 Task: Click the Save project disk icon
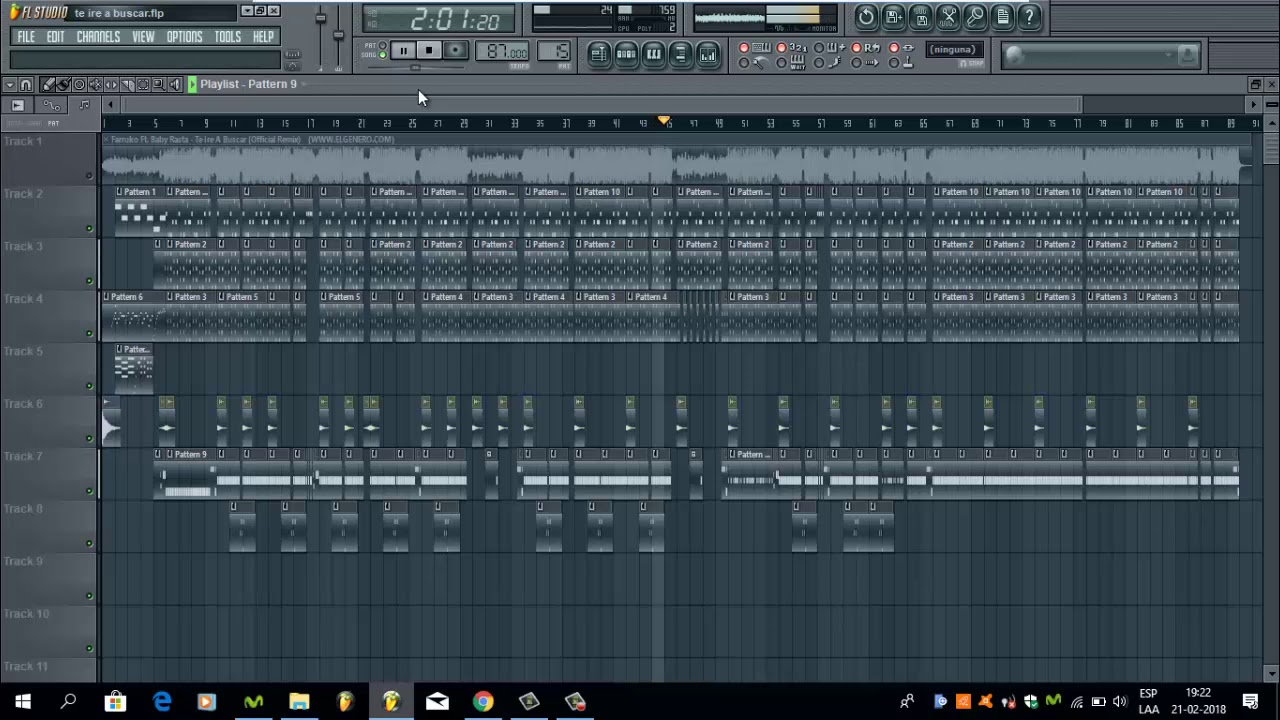pos(921,17)
